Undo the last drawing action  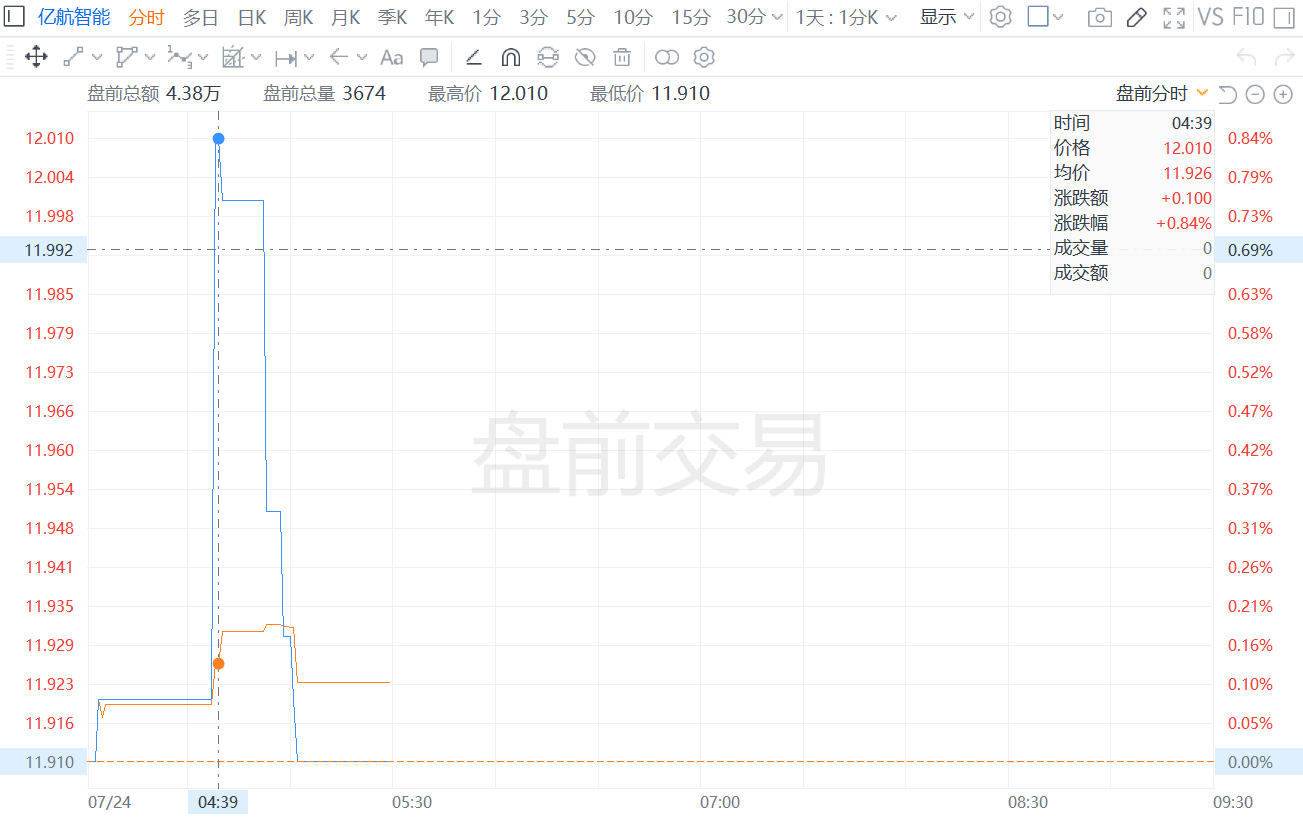1246,57
